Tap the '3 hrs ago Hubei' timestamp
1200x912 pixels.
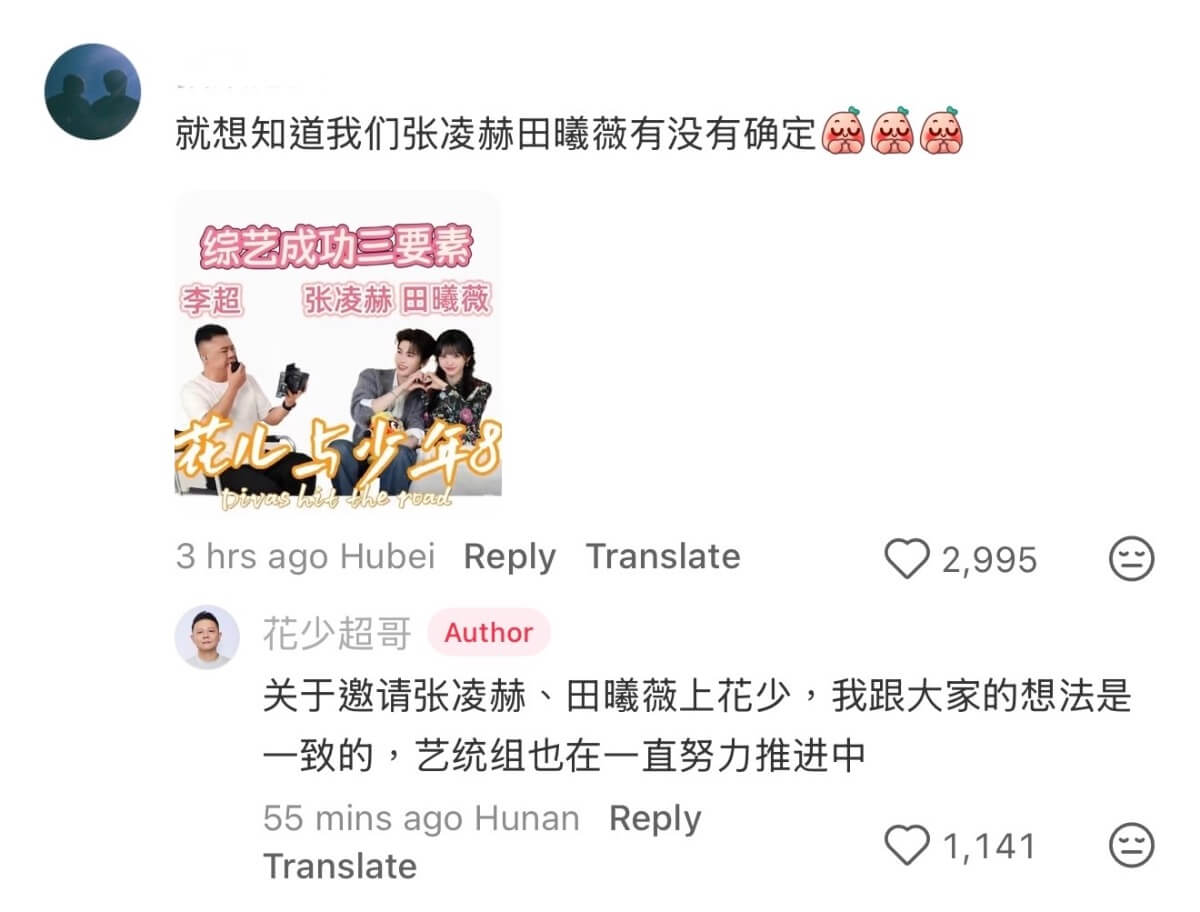point(306,557)
